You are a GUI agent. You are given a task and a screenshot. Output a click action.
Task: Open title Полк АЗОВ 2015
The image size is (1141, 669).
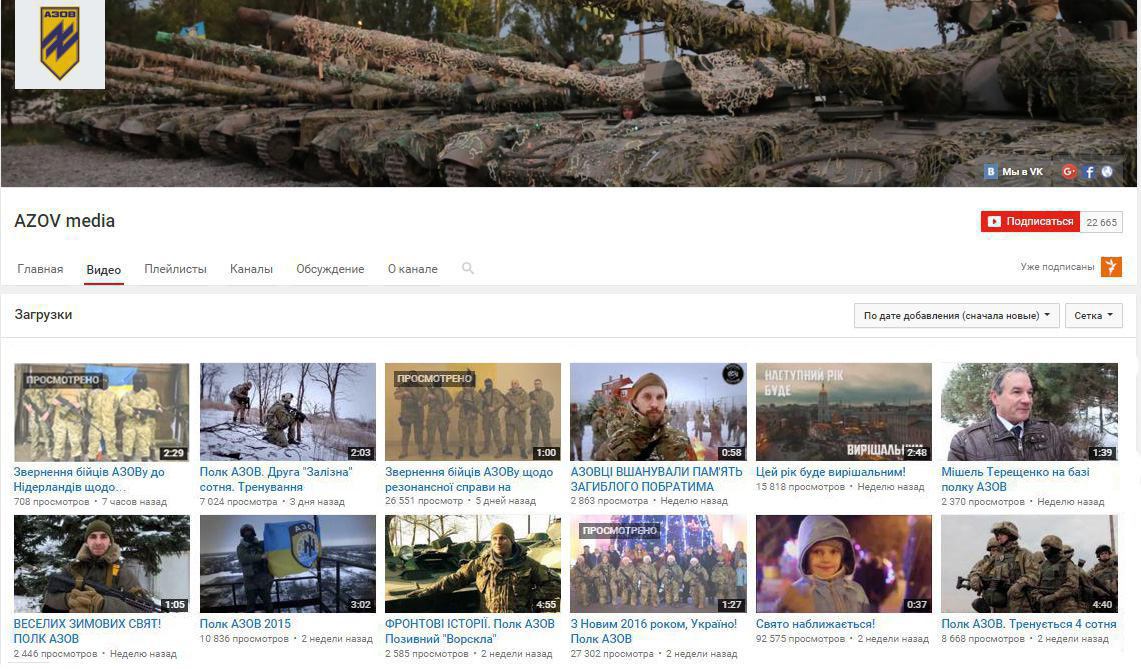[245, 624]
